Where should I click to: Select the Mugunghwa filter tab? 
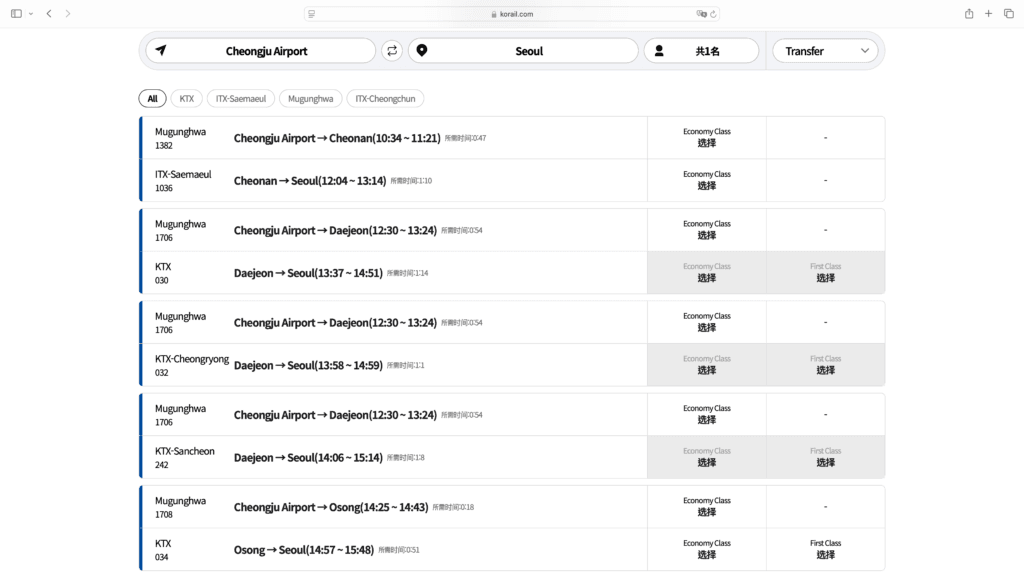pos(310,99)
